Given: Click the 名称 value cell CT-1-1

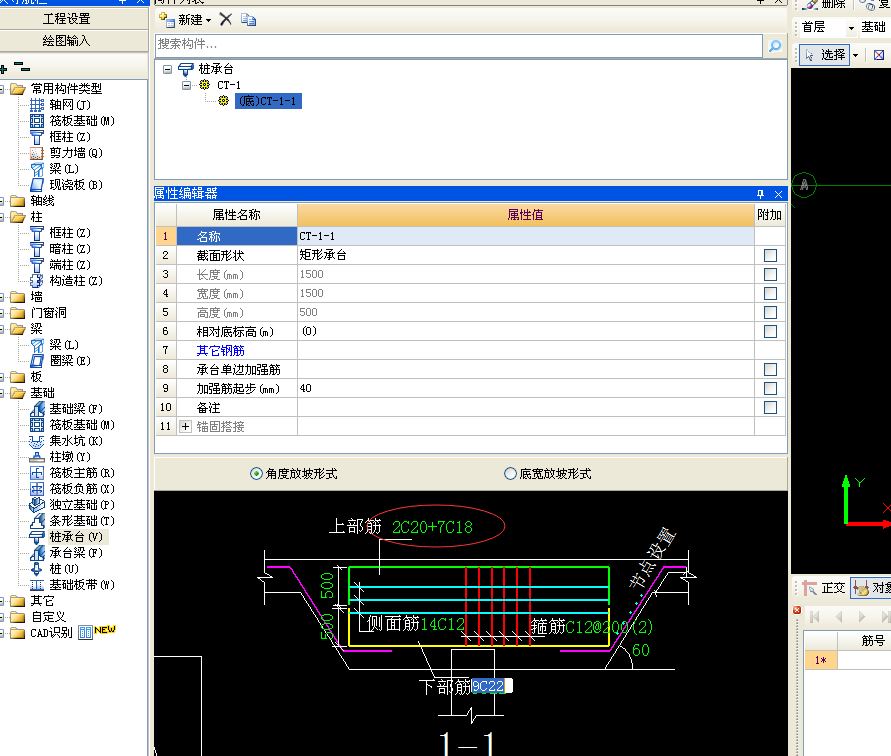Looking at the screenshot, I should click(x=526, y=236).
